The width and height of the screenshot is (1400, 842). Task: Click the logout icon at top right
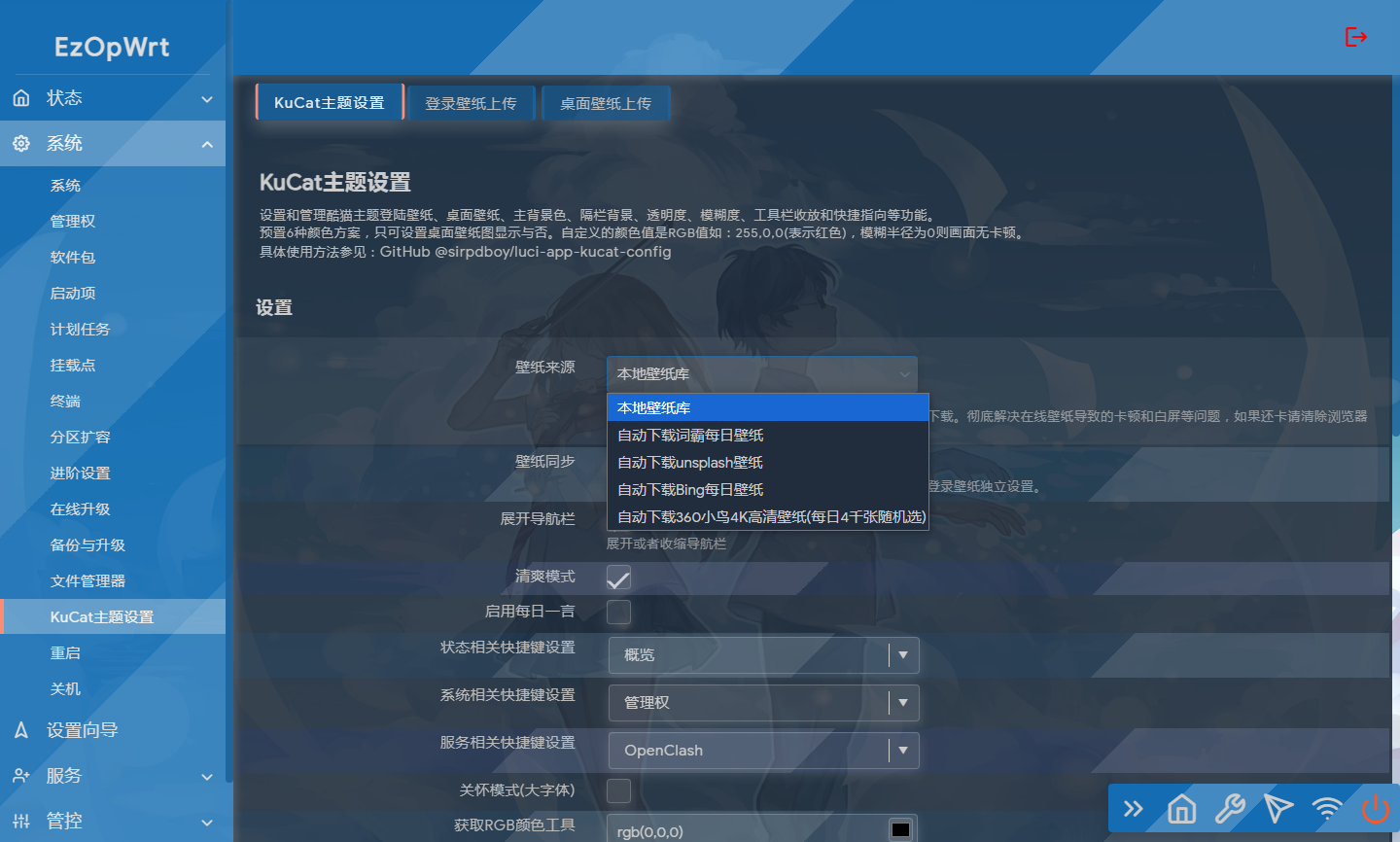click(x=1355, y=37)
